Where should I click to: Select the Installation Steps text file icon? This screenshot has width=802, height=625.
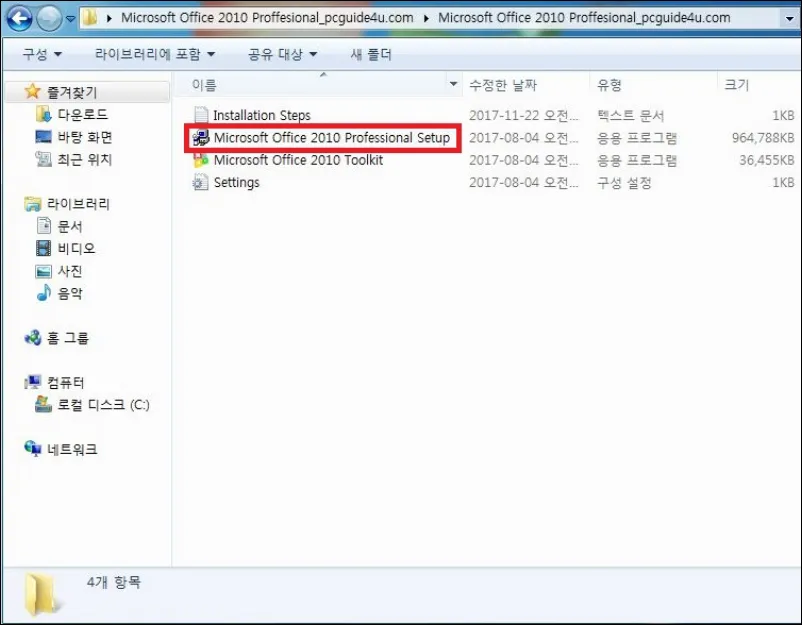[x=200, y=115]
